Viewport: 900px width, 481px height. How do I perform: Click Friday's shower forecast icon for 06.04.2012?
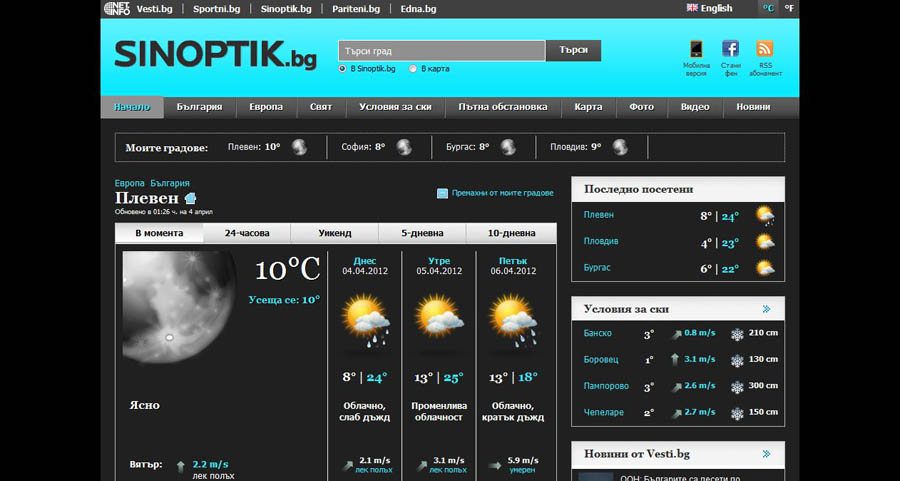coord(513,321)
